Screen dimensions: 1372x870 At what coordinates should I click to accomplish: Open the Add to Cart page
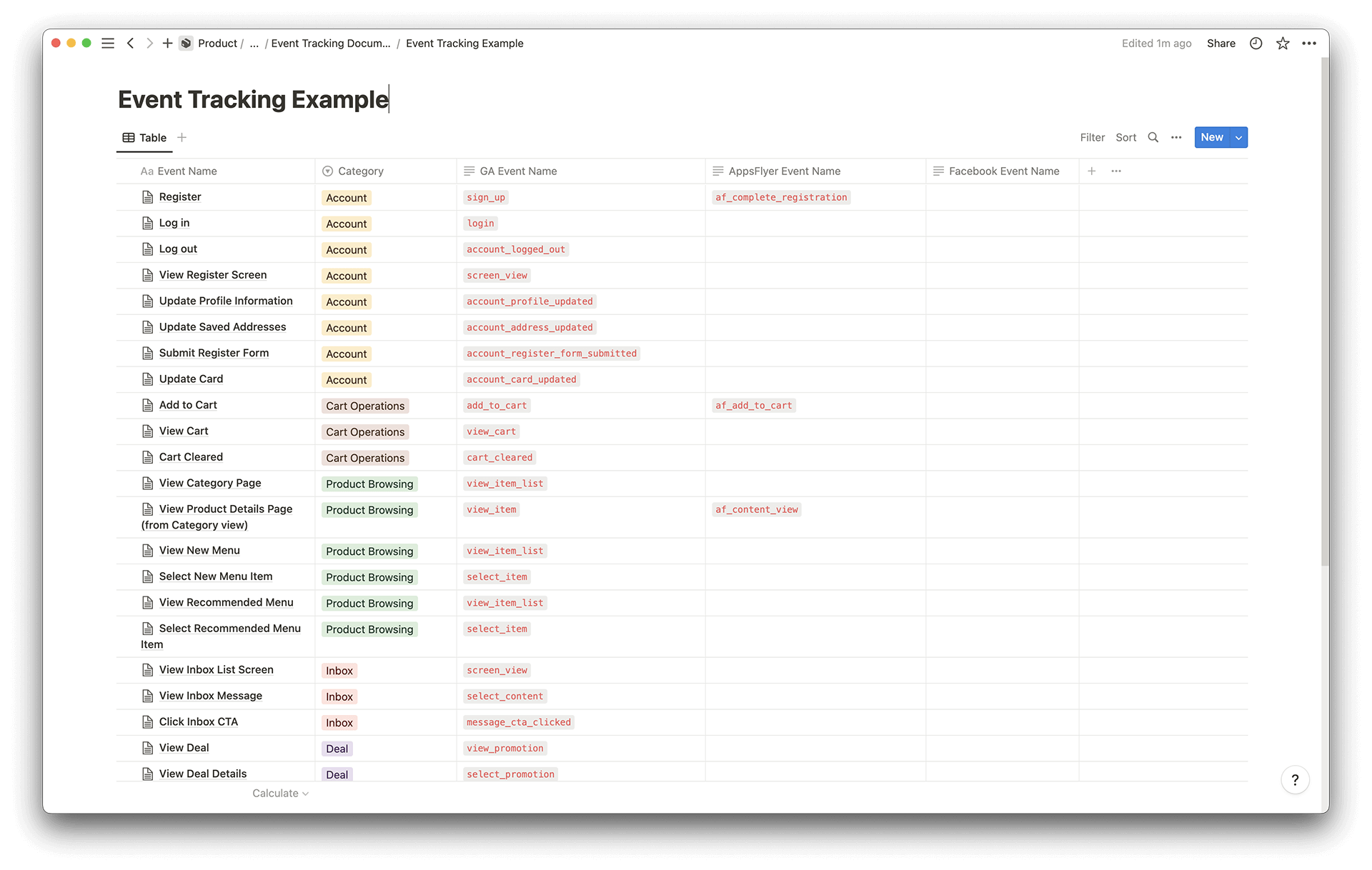click(x=188, y=405)
